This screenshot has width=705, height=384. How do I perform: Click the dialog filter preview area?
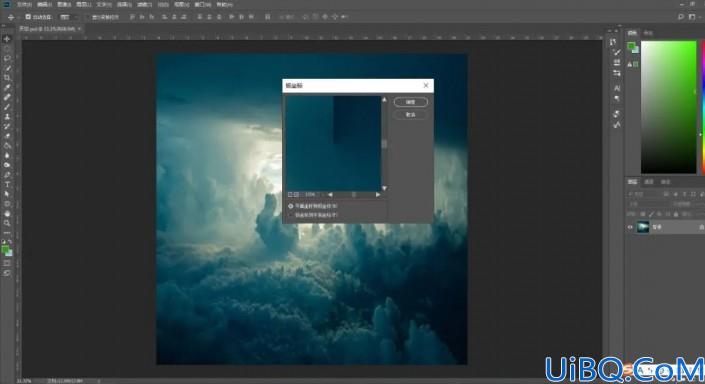(333, 143)
